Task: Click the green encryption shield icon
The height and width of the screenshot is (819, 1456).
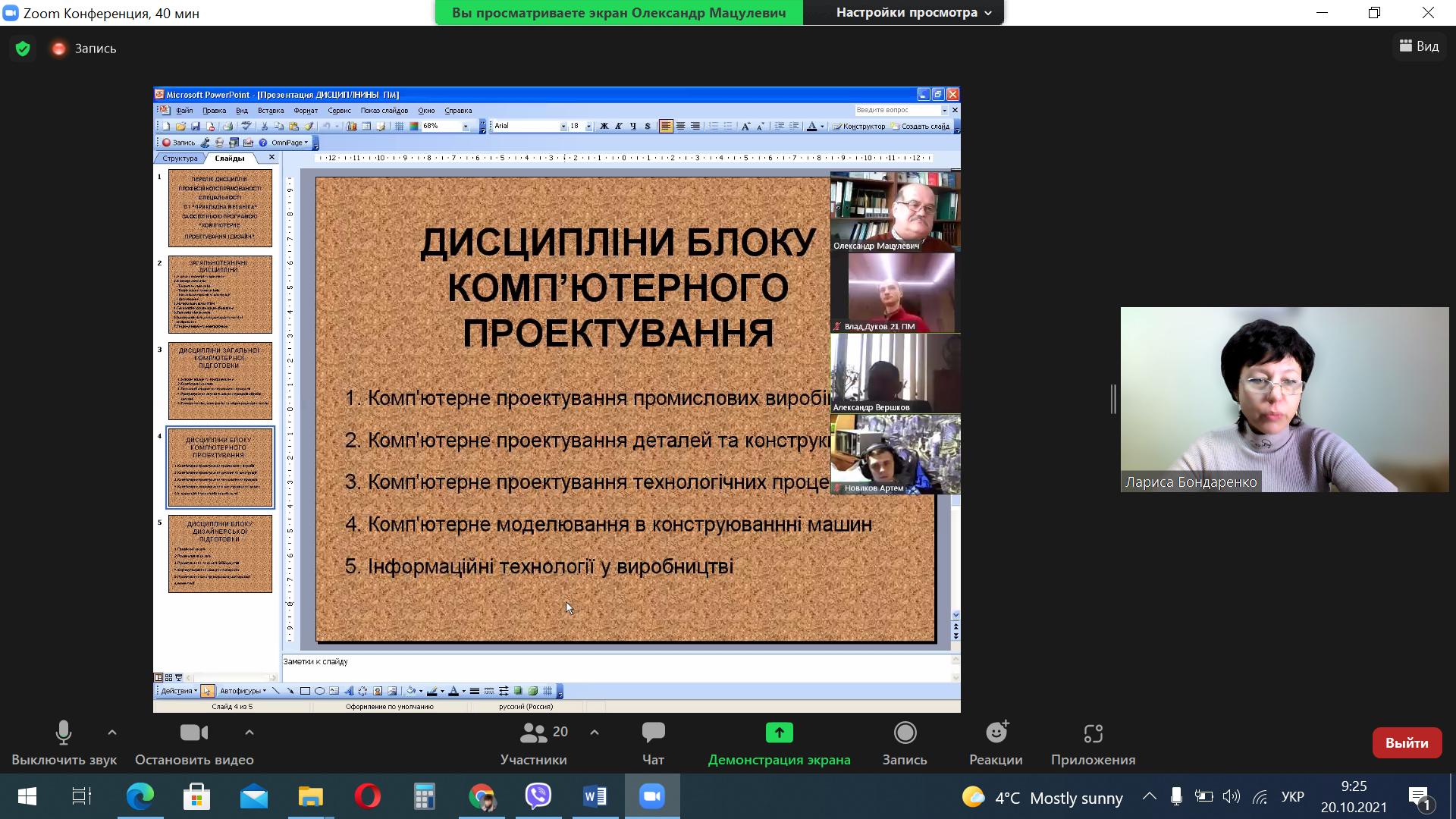Action: (x=23, y=49)
